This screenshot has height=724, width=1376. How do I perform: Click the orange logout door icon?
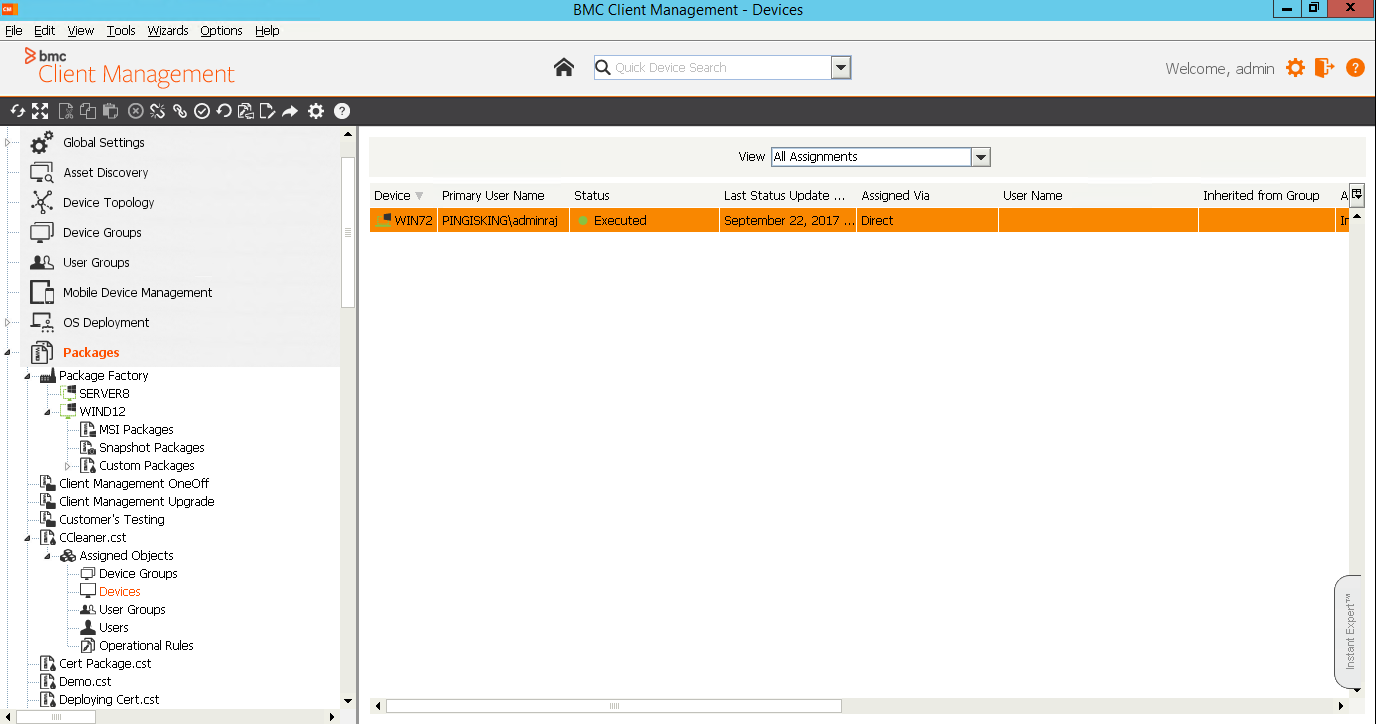click(x=1325, y=68)
